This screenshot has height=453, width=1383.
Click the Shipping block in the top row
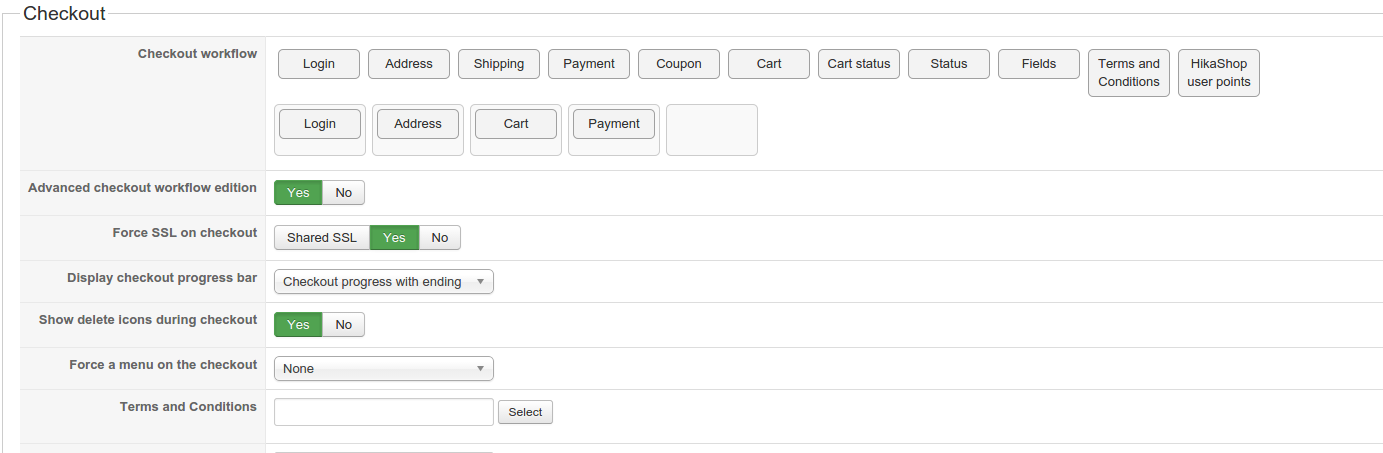(499, 64)
